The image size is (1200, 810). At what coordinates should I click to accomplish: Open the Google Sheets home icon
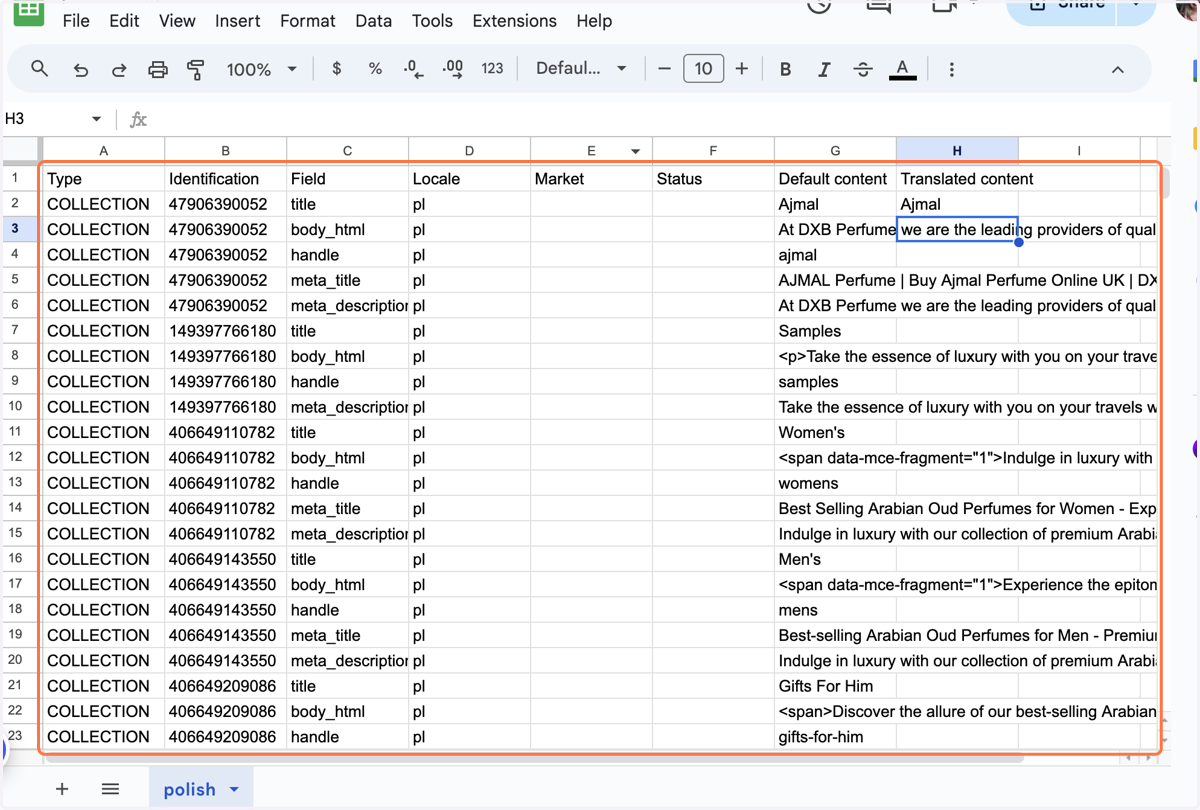point(28,10)
